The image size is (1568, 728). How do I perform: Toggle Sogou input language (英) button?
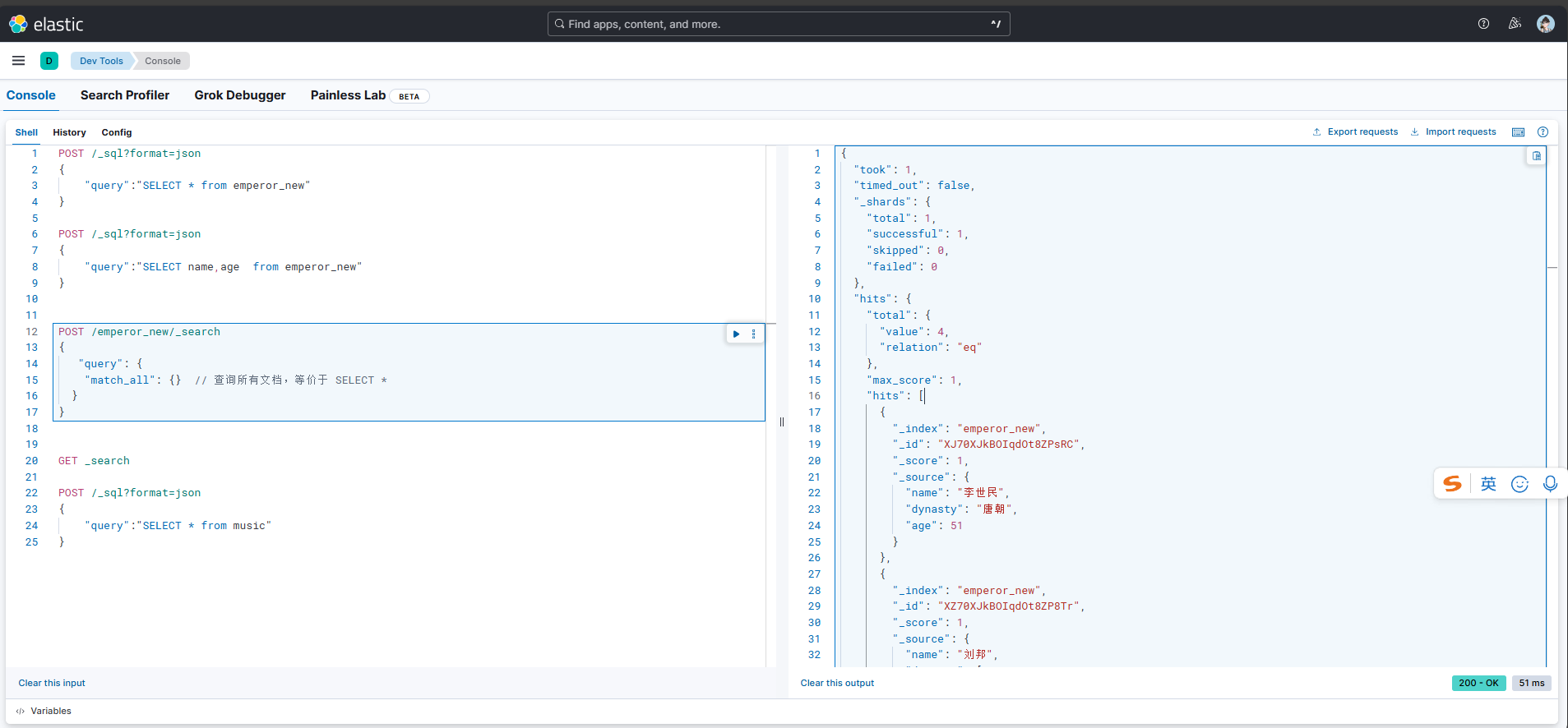coord(1488,484)
